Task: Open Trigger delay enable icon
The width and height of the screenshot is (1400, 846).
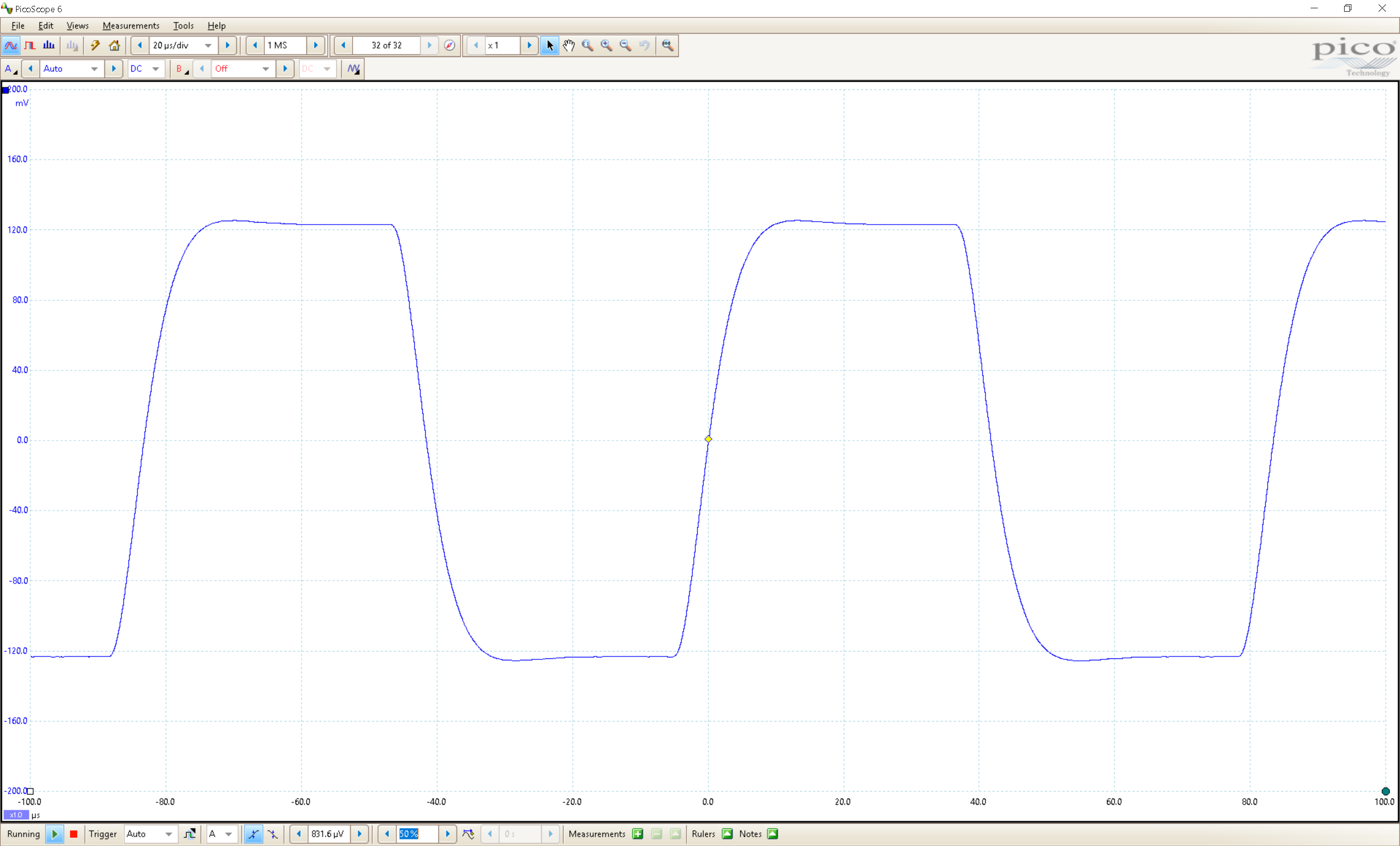Action: click(x=468, y=833)
